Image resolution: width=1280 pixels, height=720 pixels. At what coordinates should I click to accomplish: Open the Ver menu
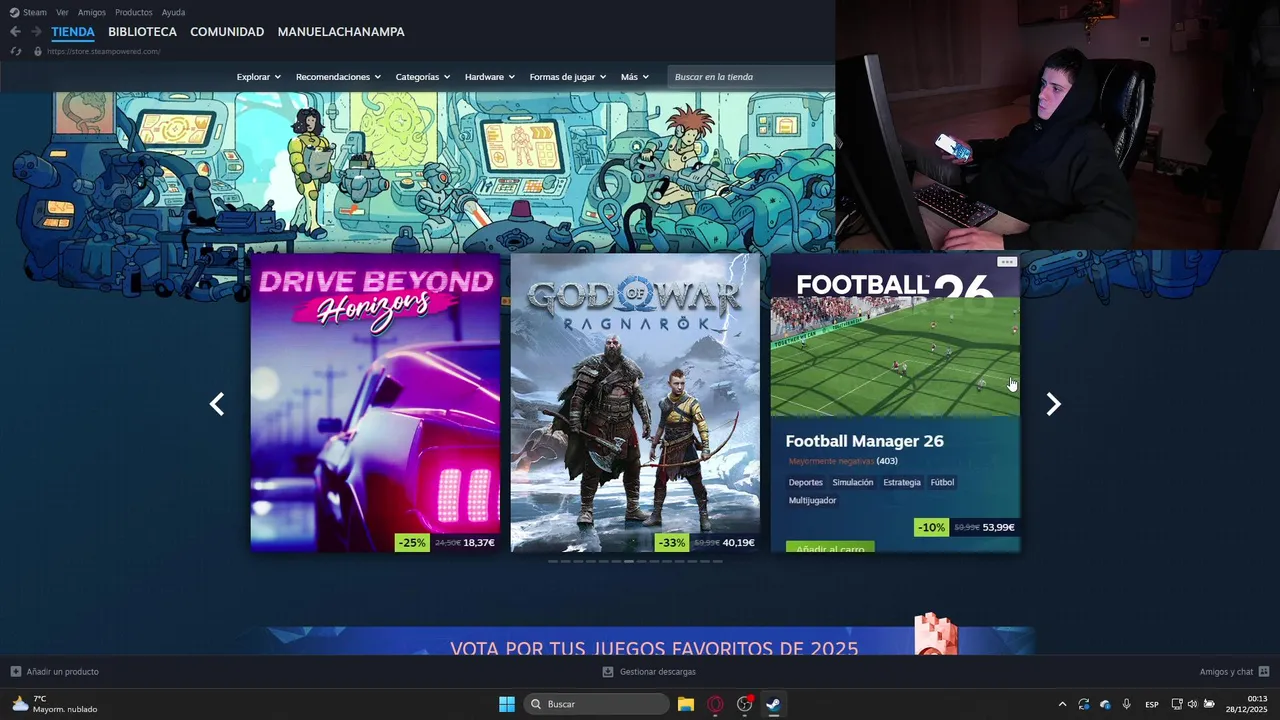[62, 12]
